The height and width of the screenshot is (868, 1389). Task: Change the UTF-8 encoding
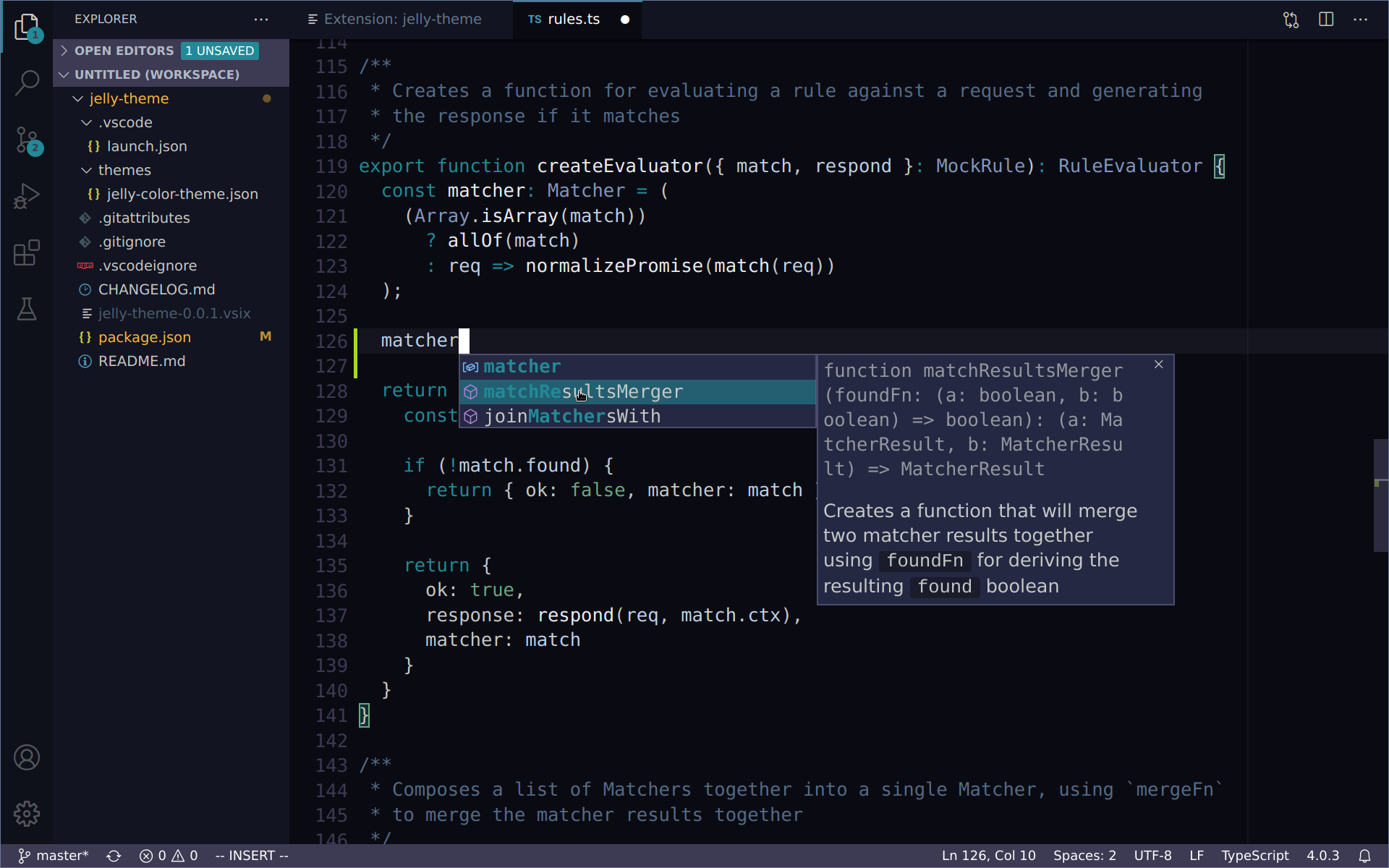tap(1152, 856)
